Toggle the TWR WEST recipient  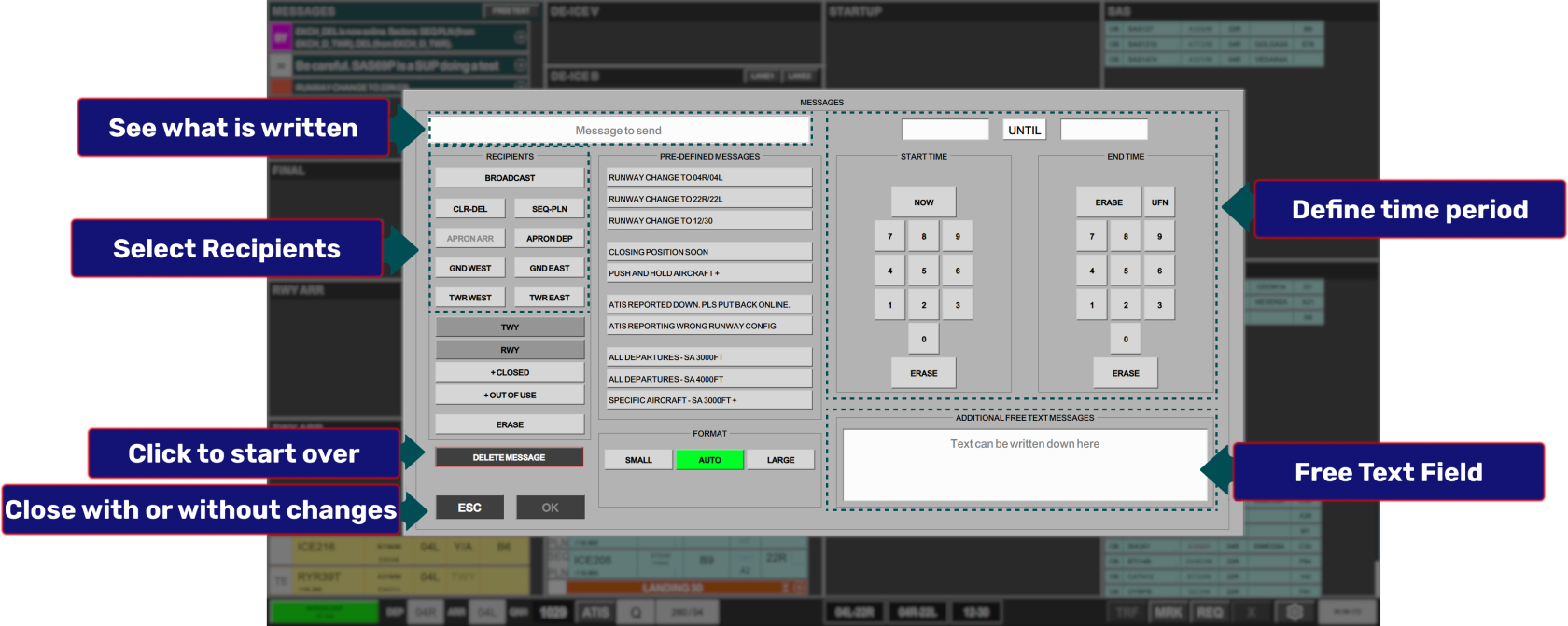pos(470,298)
